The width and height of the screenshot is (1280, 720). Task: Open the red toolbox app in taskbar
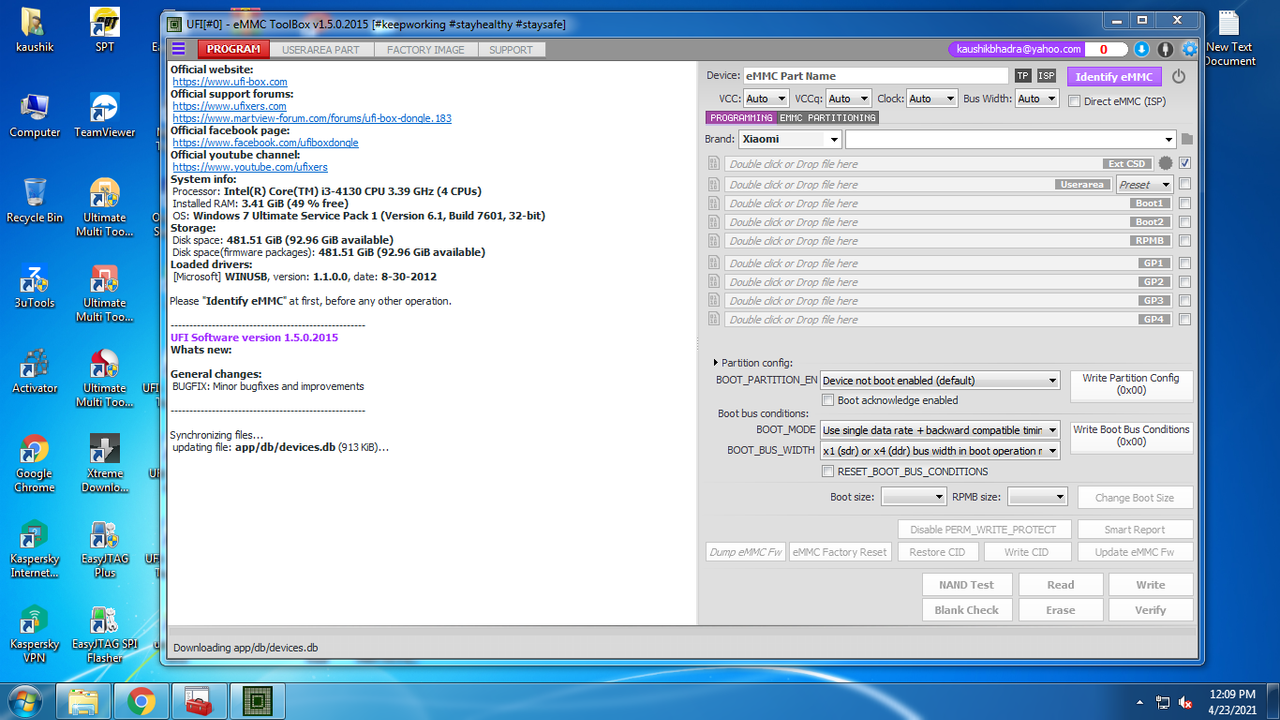(200, 700)
